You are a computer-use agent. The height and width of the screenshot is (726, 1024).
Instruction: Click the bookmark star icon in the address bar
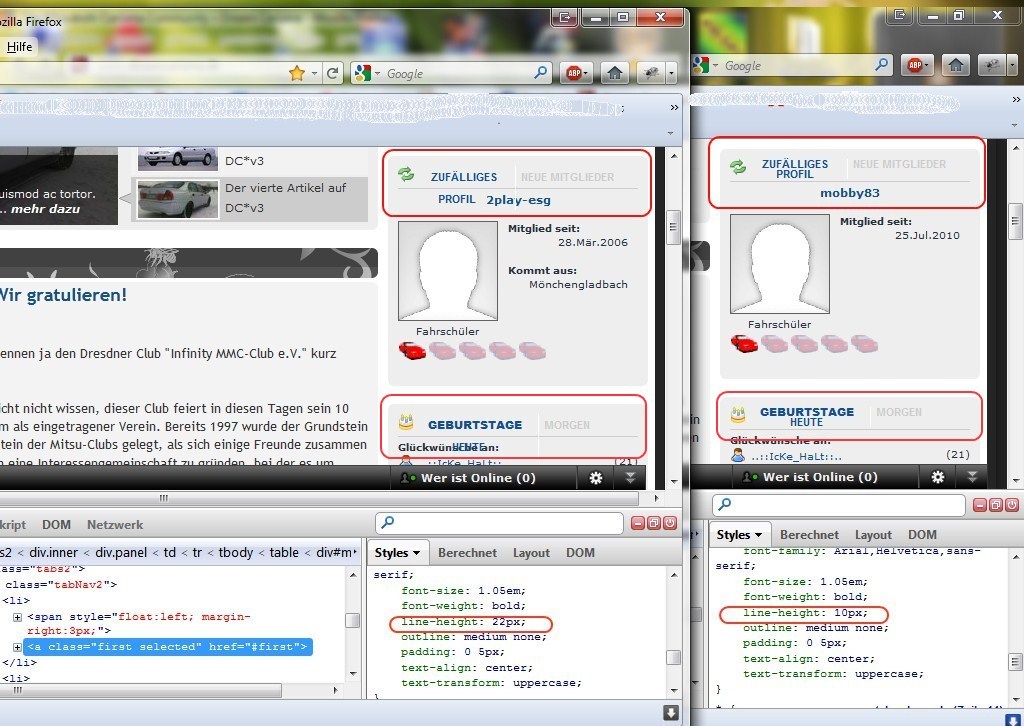pyautogui.click(x=296, y=73)
